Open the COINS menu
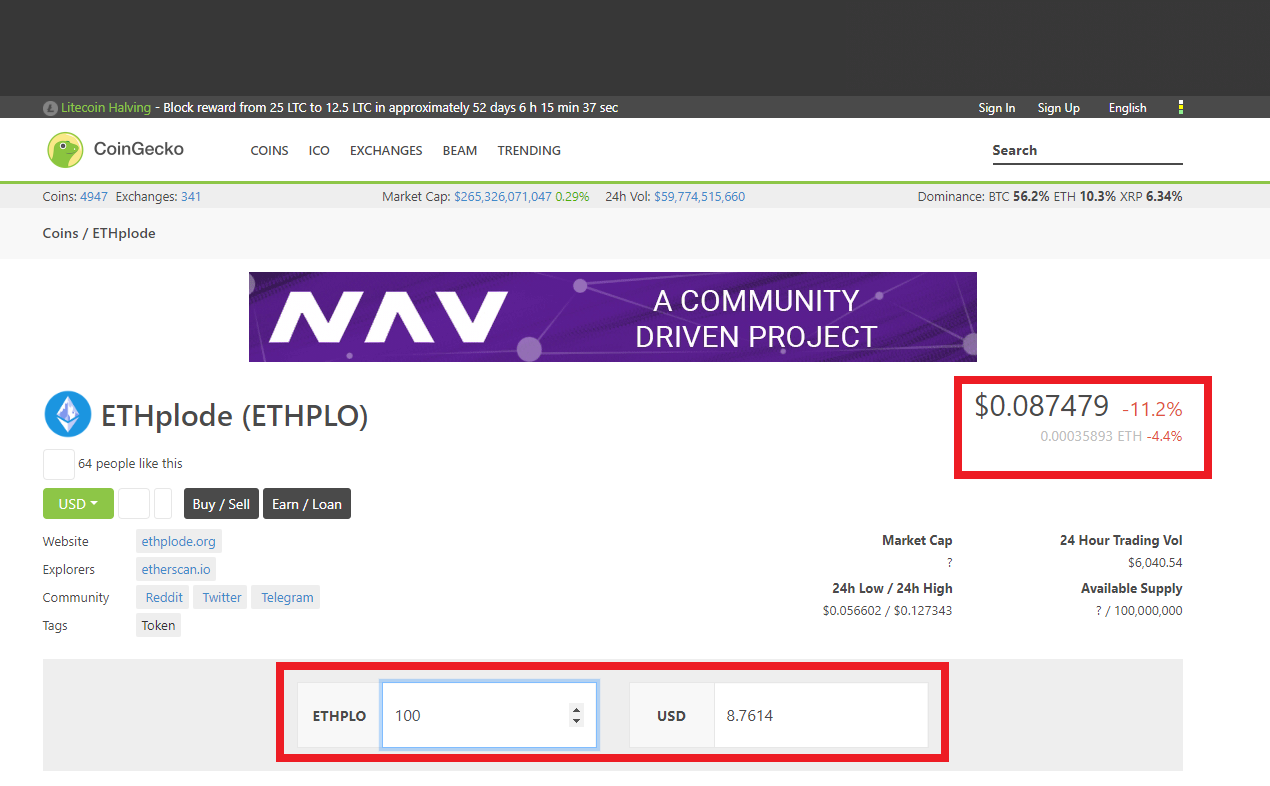Image resolution: width=1270 pixels, height=786 pixels. coord(269,151)
